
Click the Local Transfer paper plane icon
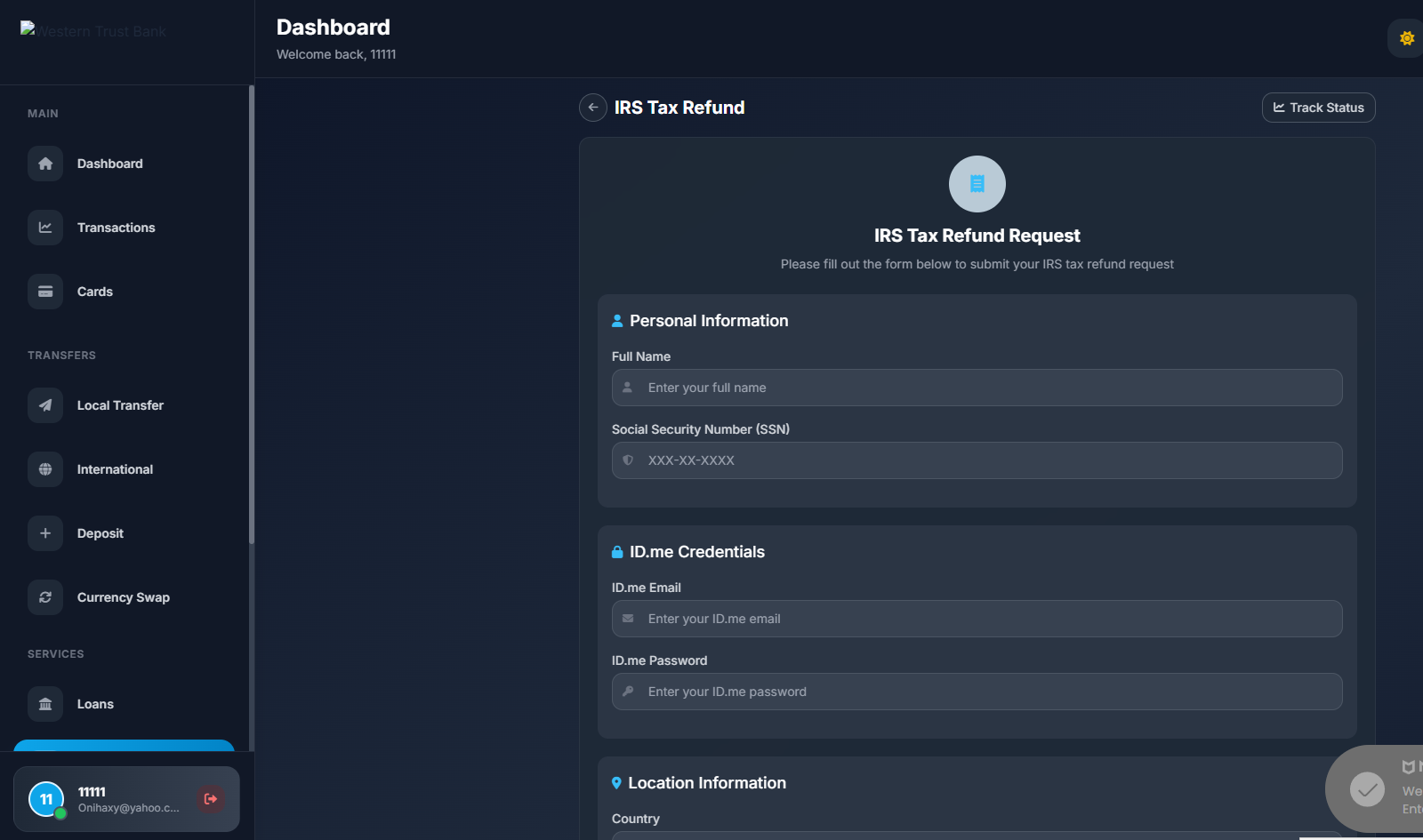(x=45, y=405)
